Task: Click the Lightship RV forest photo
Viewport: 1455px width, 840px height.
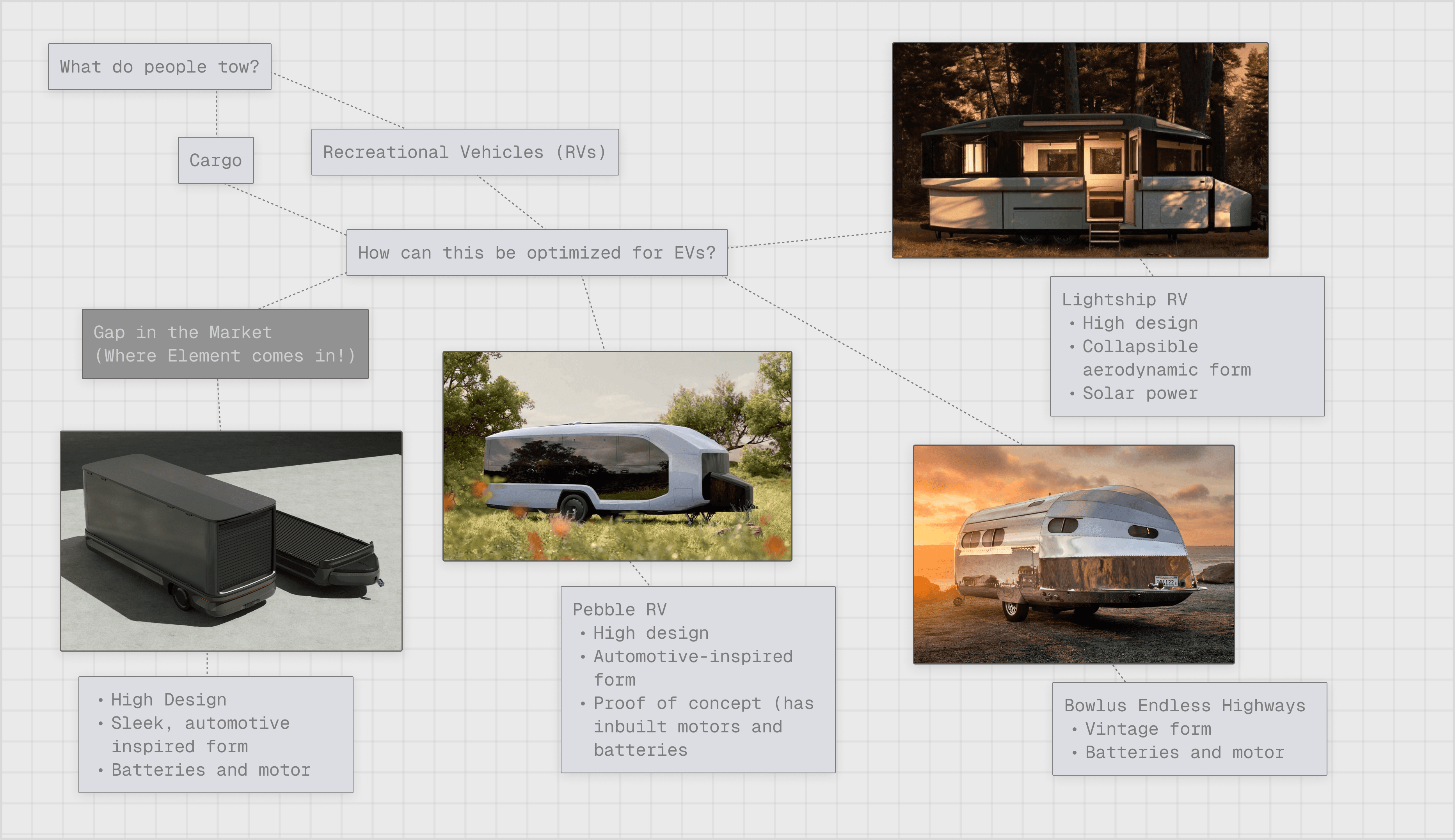Action: 1079,150
